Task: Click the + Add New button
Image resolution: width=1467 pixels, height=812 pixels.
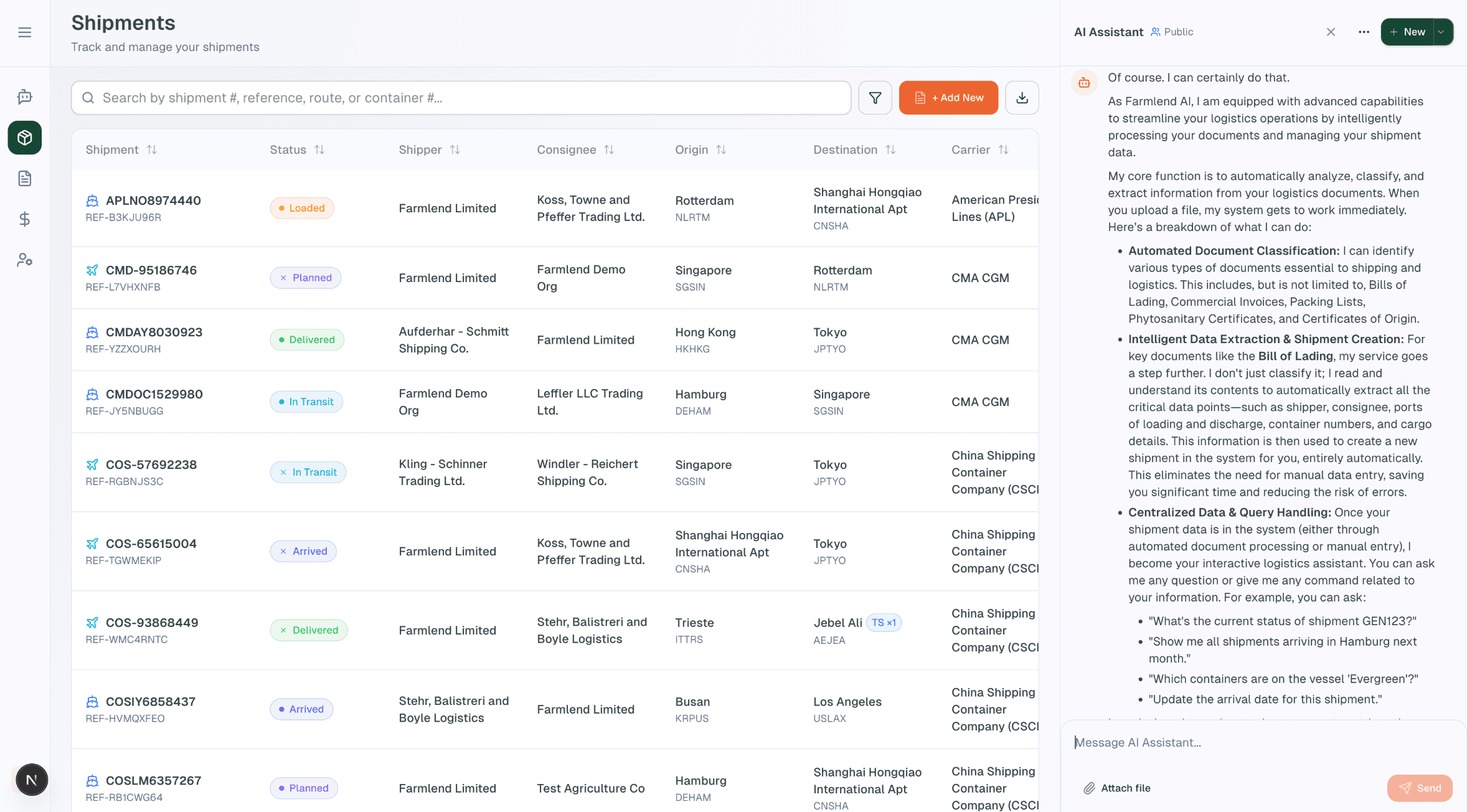Action: (948, 98)
